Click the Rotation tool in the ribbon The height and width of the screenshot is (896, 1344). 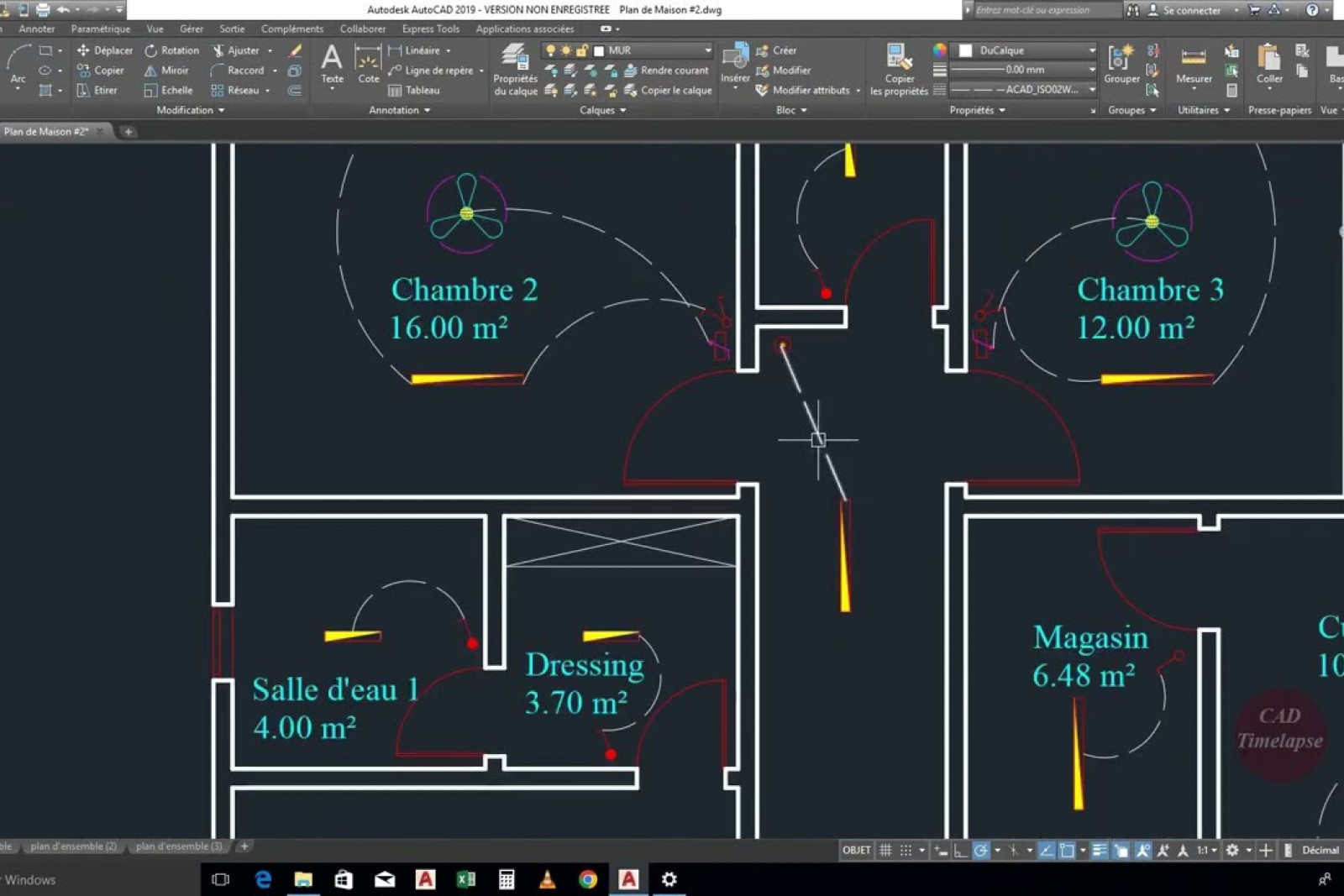pyautogui.click(x=171, y=50)
